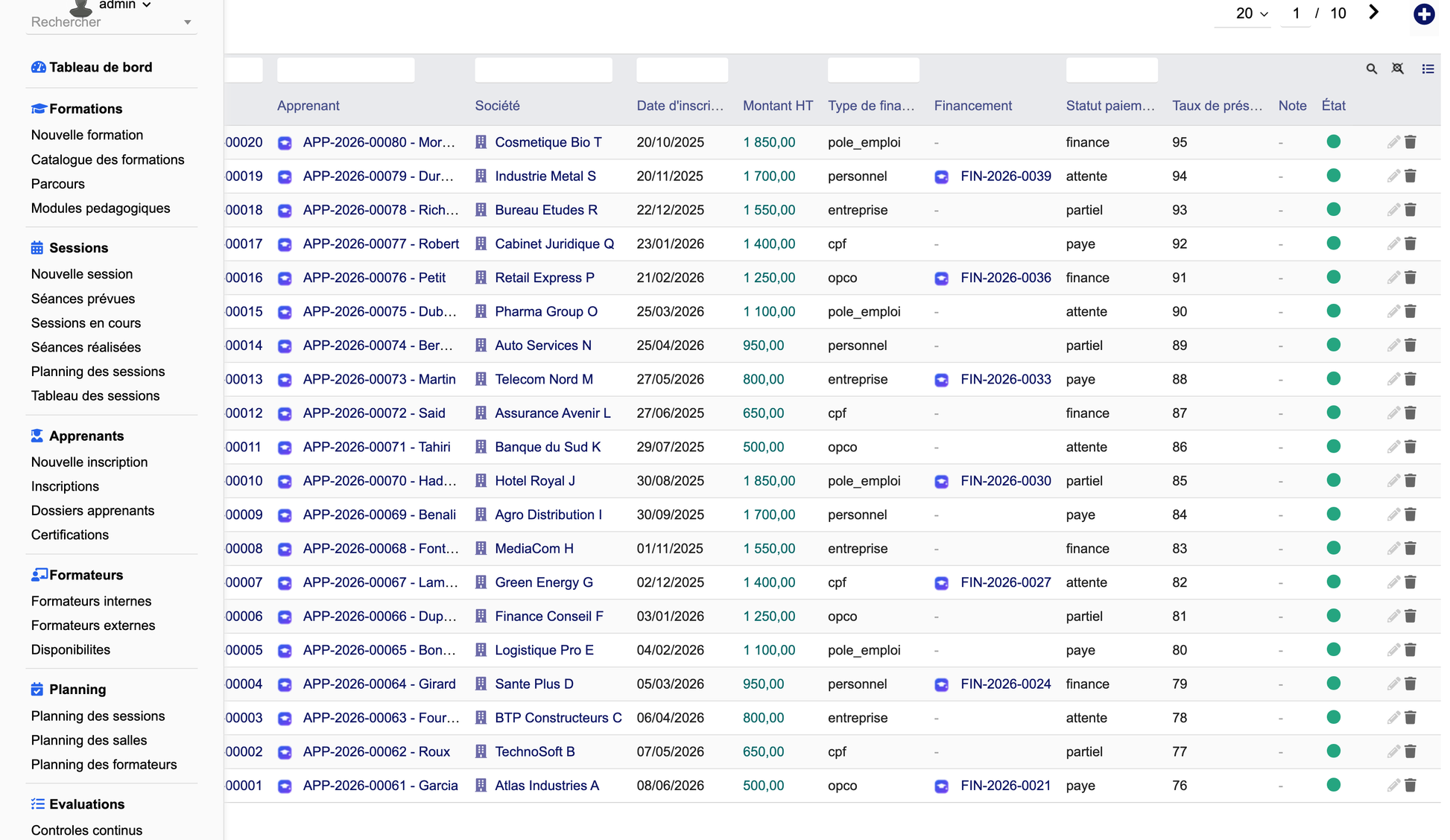Screen dimensions: 1450x840
Task: Click the Apprenants person icon
Action: (x=37, y=436)
